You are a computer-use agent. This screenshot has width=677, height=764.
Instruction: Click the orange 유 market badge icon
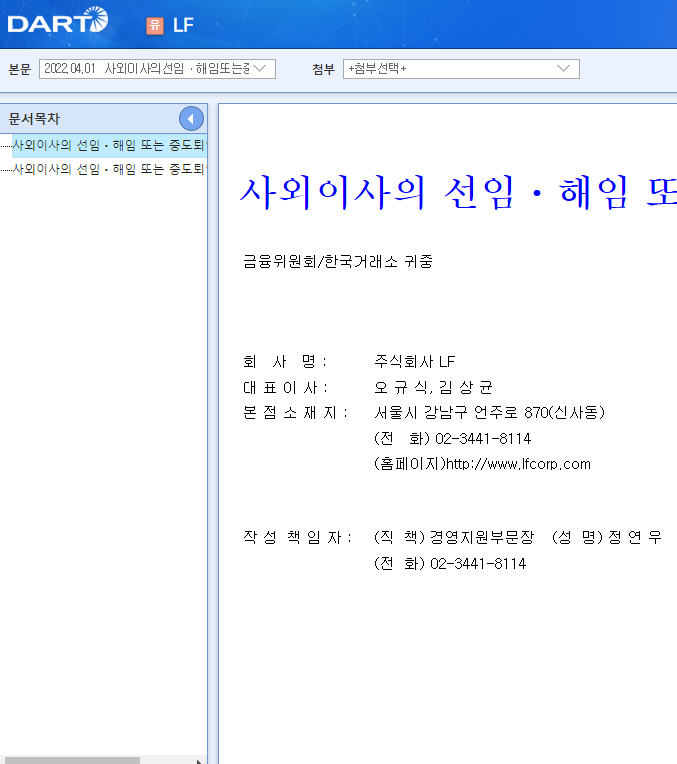155,25
